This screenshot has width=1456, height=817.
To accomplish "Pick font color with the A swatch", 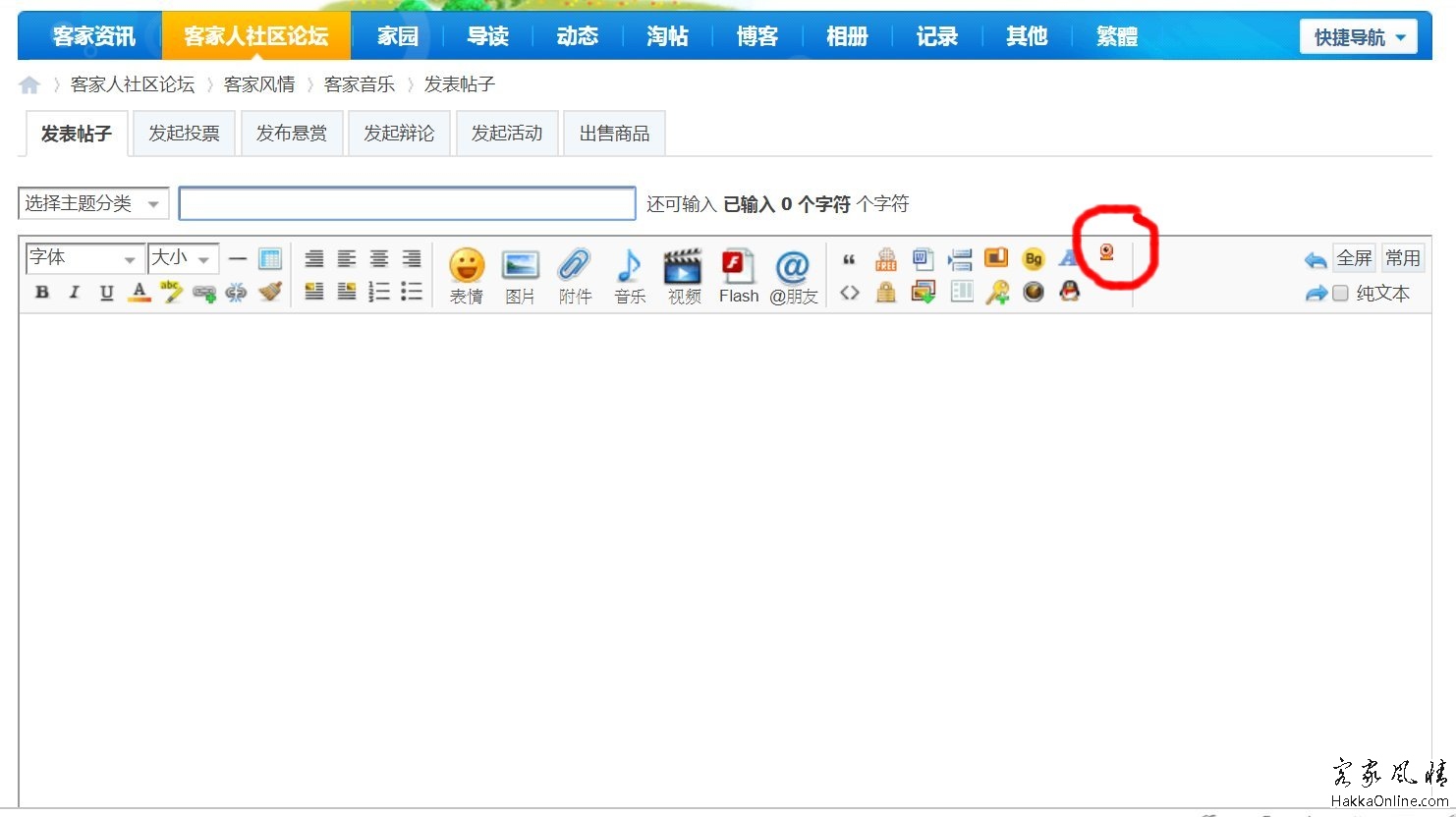I will point(140,292).
